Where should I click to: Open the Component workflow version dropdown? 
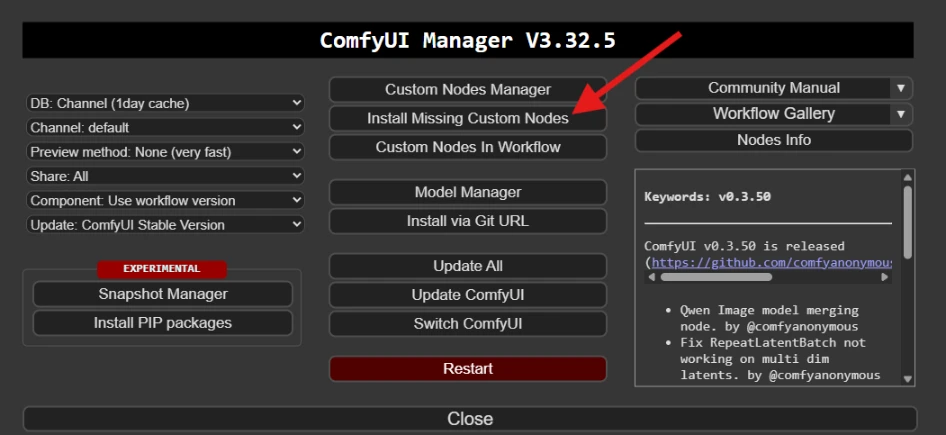pyautogui.click(x=165, y=200)
